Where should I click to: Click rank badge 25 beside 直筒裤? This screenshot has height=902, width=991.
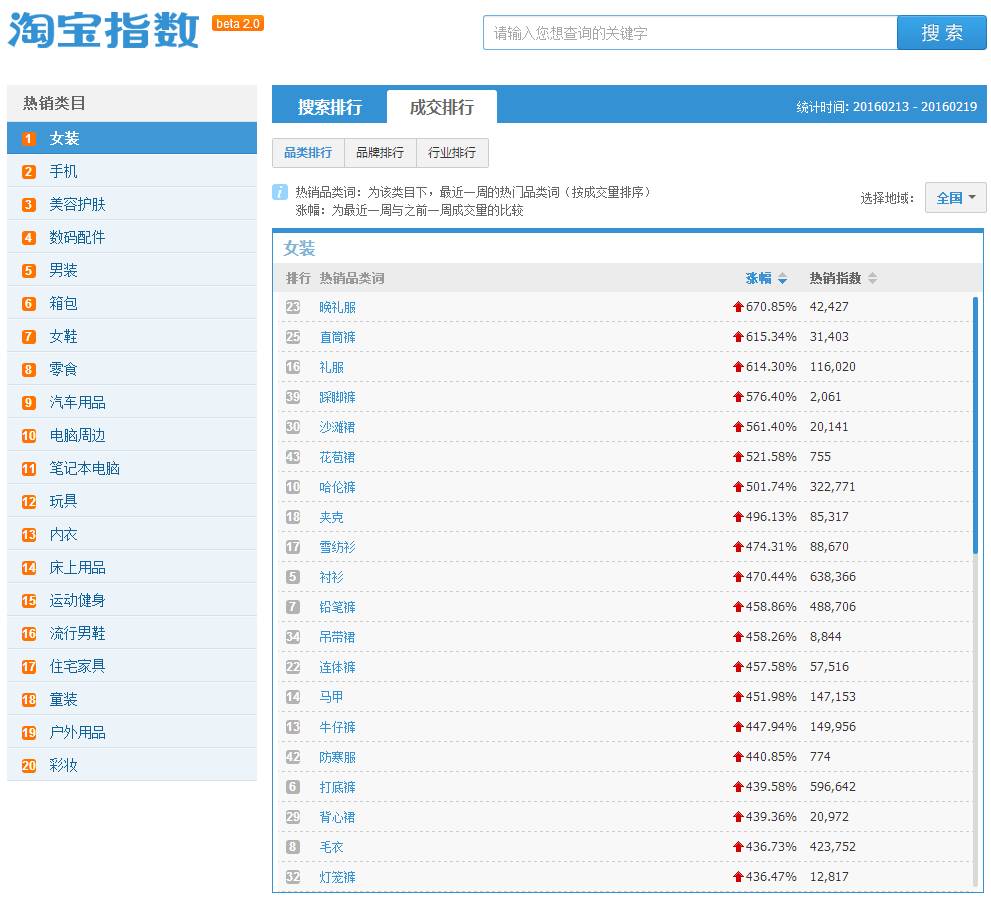coord(293,337)
